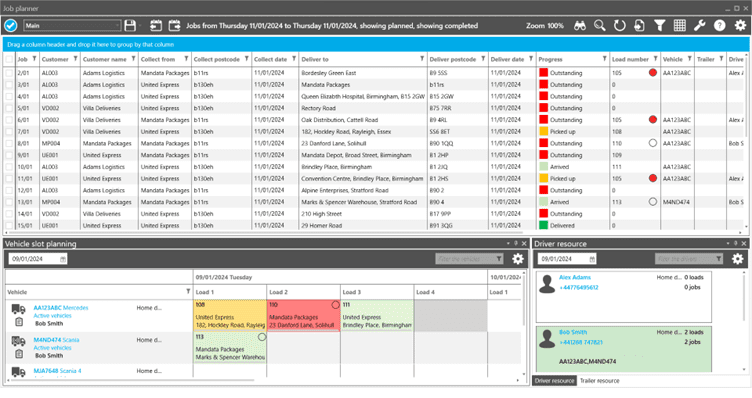This screenshot has width=752, height=398.
Task: Open filter on Customer column
Action: 75,59
